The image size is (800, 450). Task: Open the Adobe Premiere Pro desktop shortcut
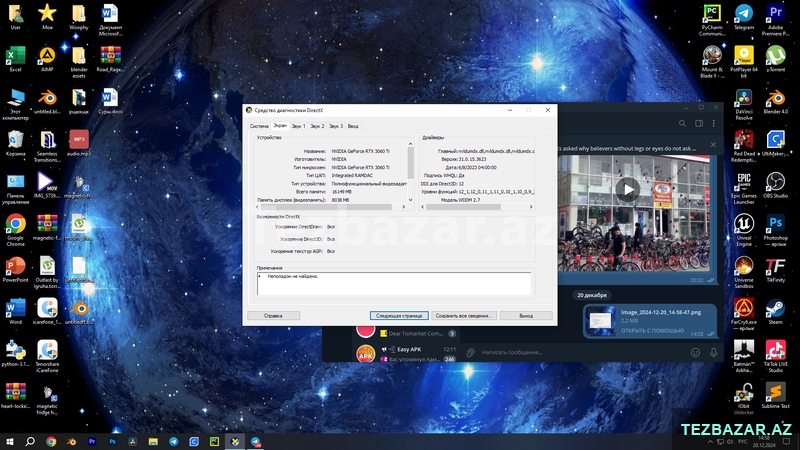(776, 20)
